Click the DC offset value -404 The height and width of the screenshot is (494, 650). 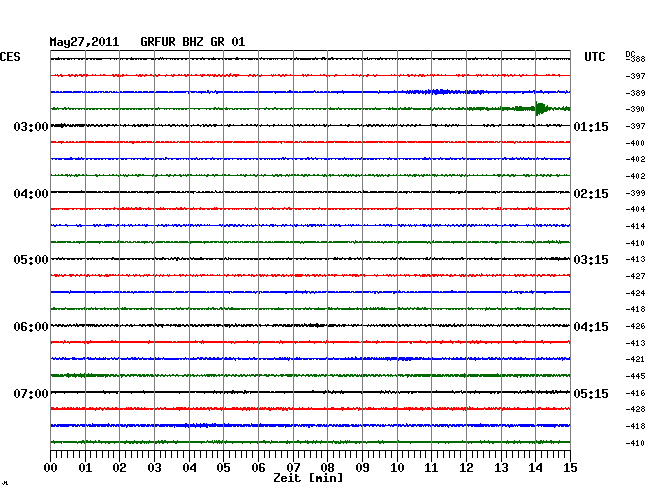pyautogui.click(x=635, y=209)
